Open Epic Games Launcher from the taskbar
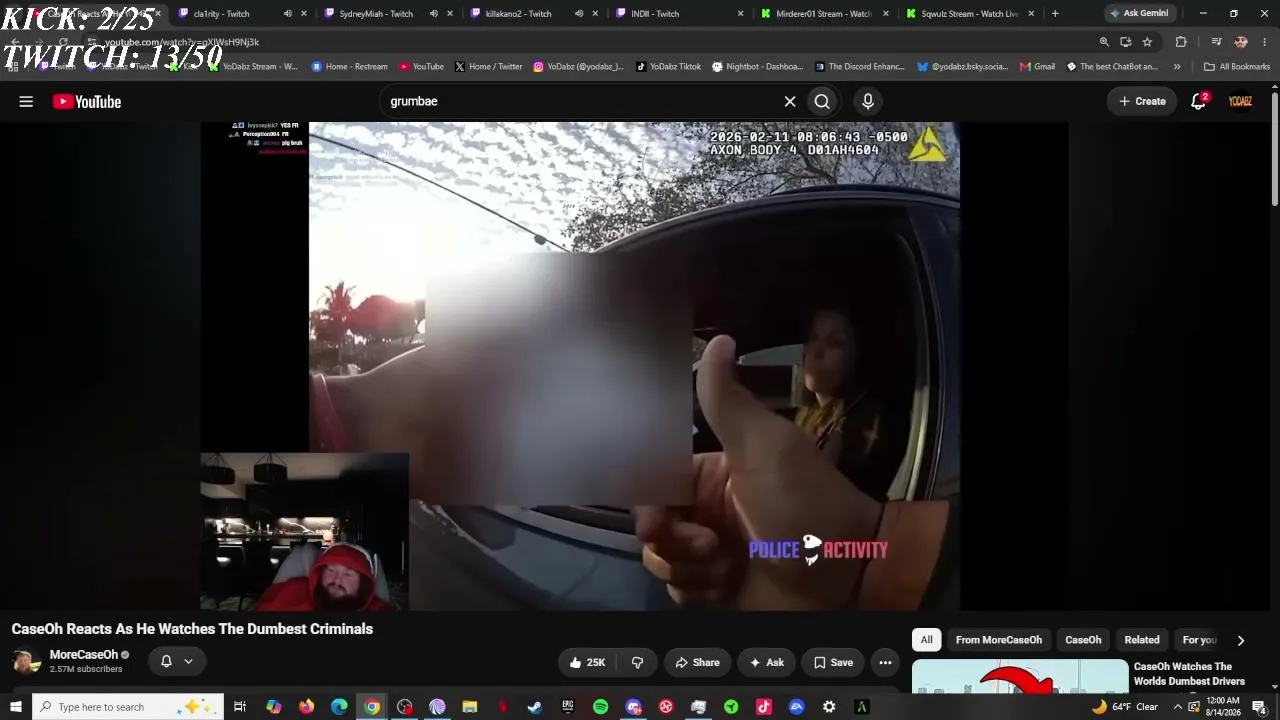The image size is (1280, 720). click(568, 707)
